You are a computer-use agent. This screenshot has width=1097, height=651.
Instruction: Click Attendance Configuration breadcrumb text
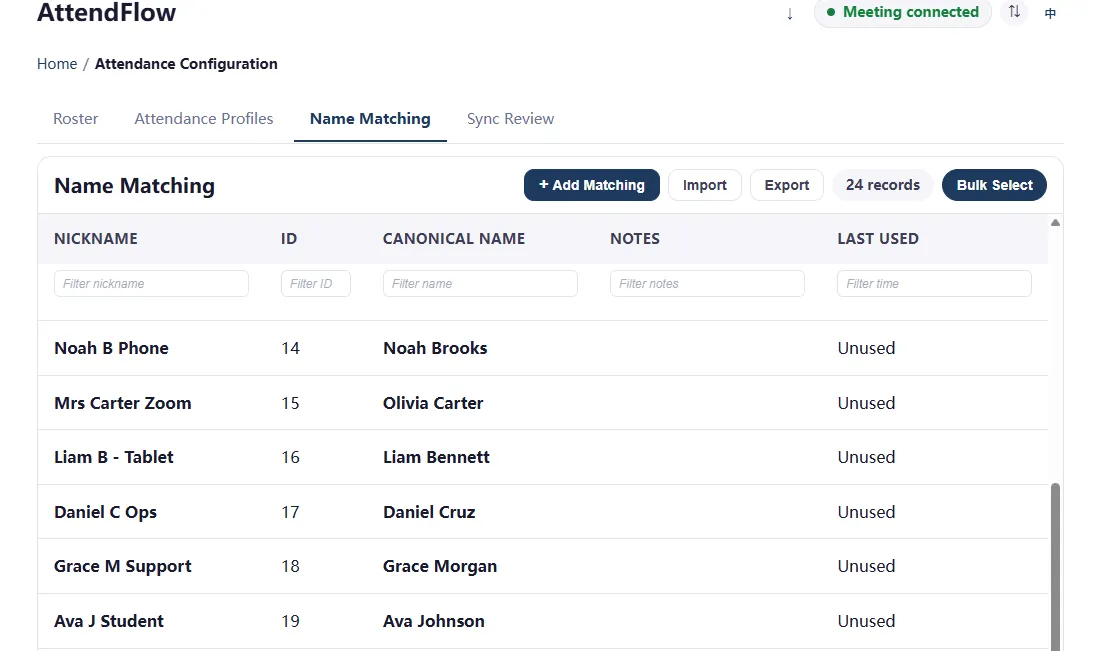(186, 64)
